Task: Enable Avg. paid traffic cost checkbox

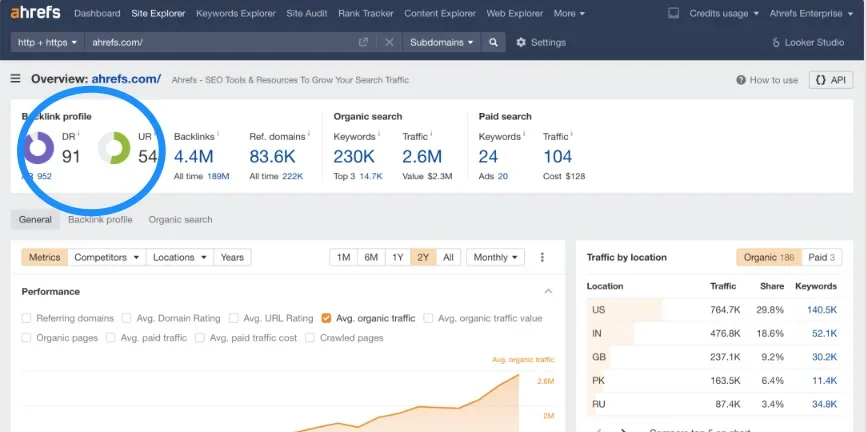Action: pos(200,338)
